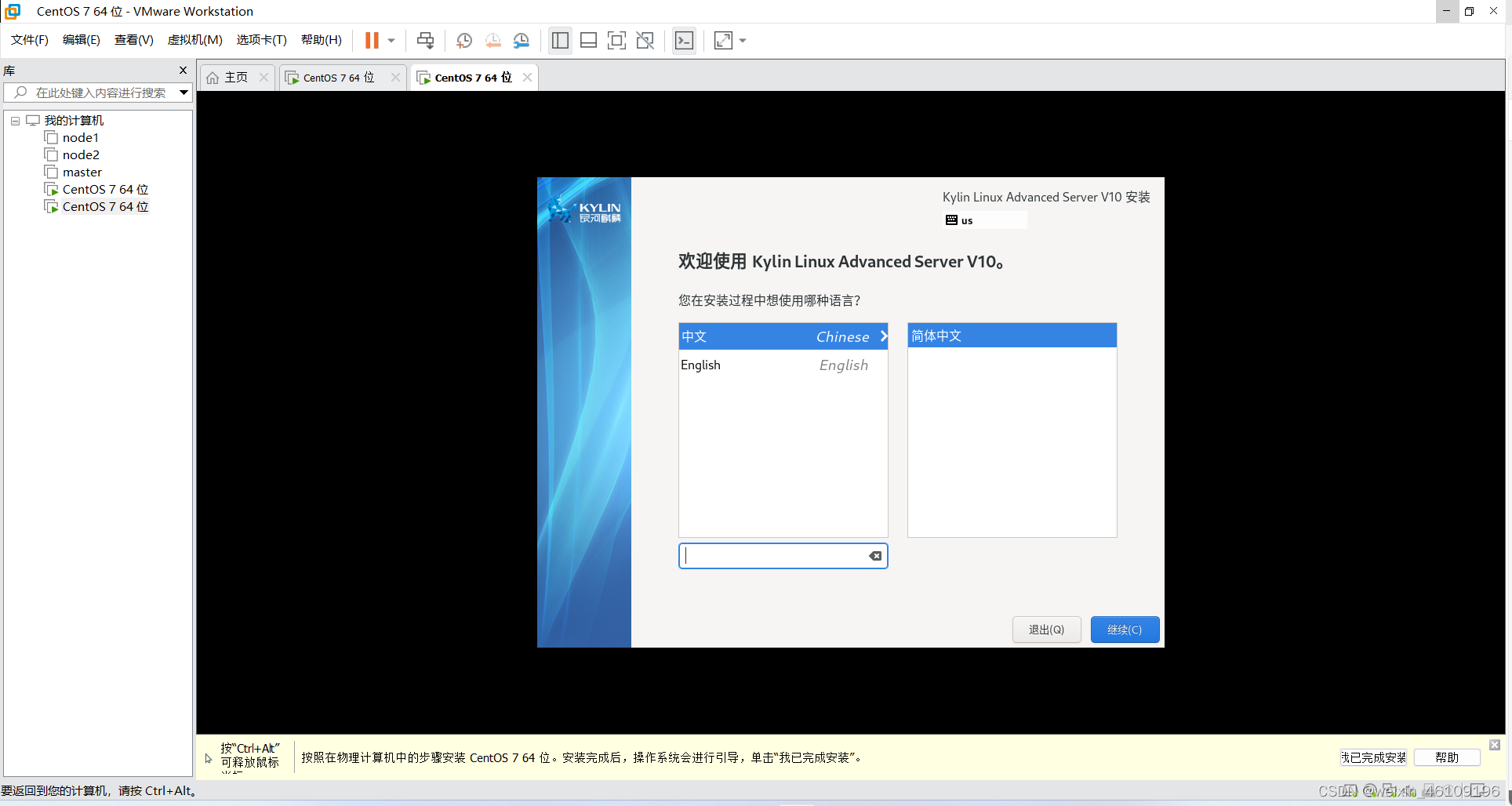
Task: Click the 继续(C) button
Action: click(1125, 630)
